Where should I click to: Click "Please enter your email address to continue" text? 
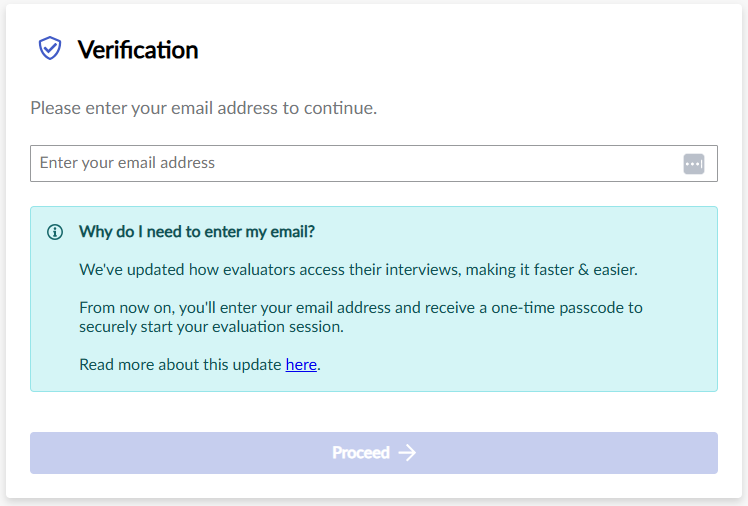(x=203, y=108)
